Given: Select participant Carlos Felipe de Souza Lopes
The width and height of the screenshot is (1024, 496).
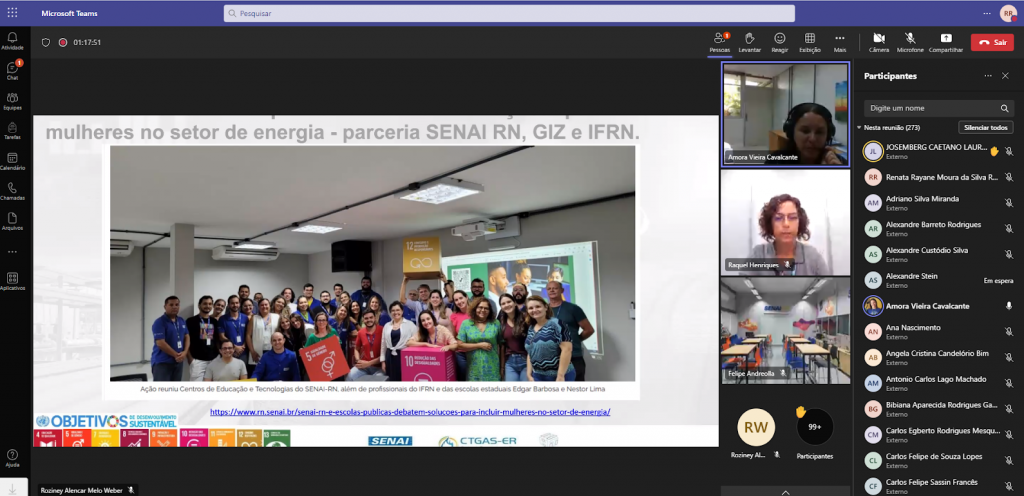Looking at the screenshot, I should (938, 461).
